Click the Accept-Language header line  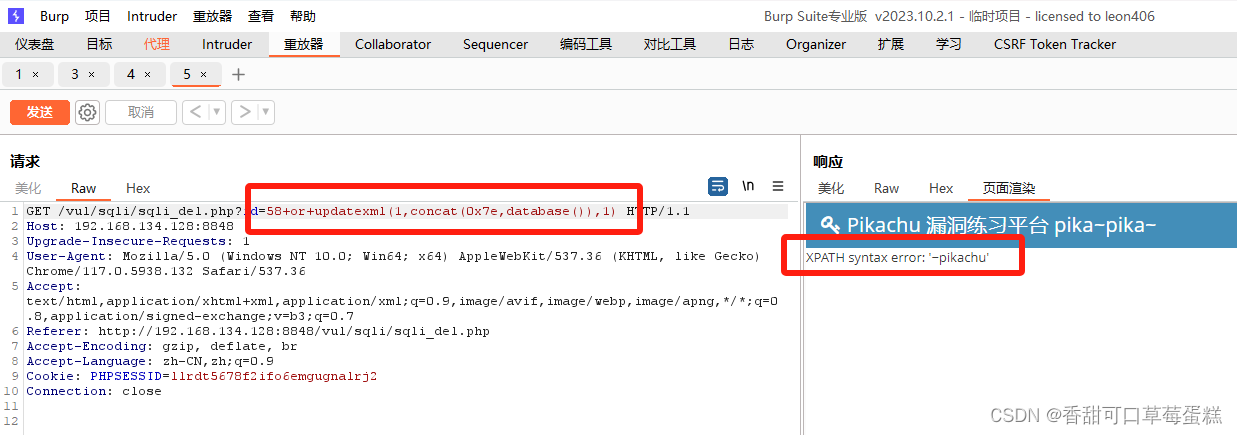[150, 361]
